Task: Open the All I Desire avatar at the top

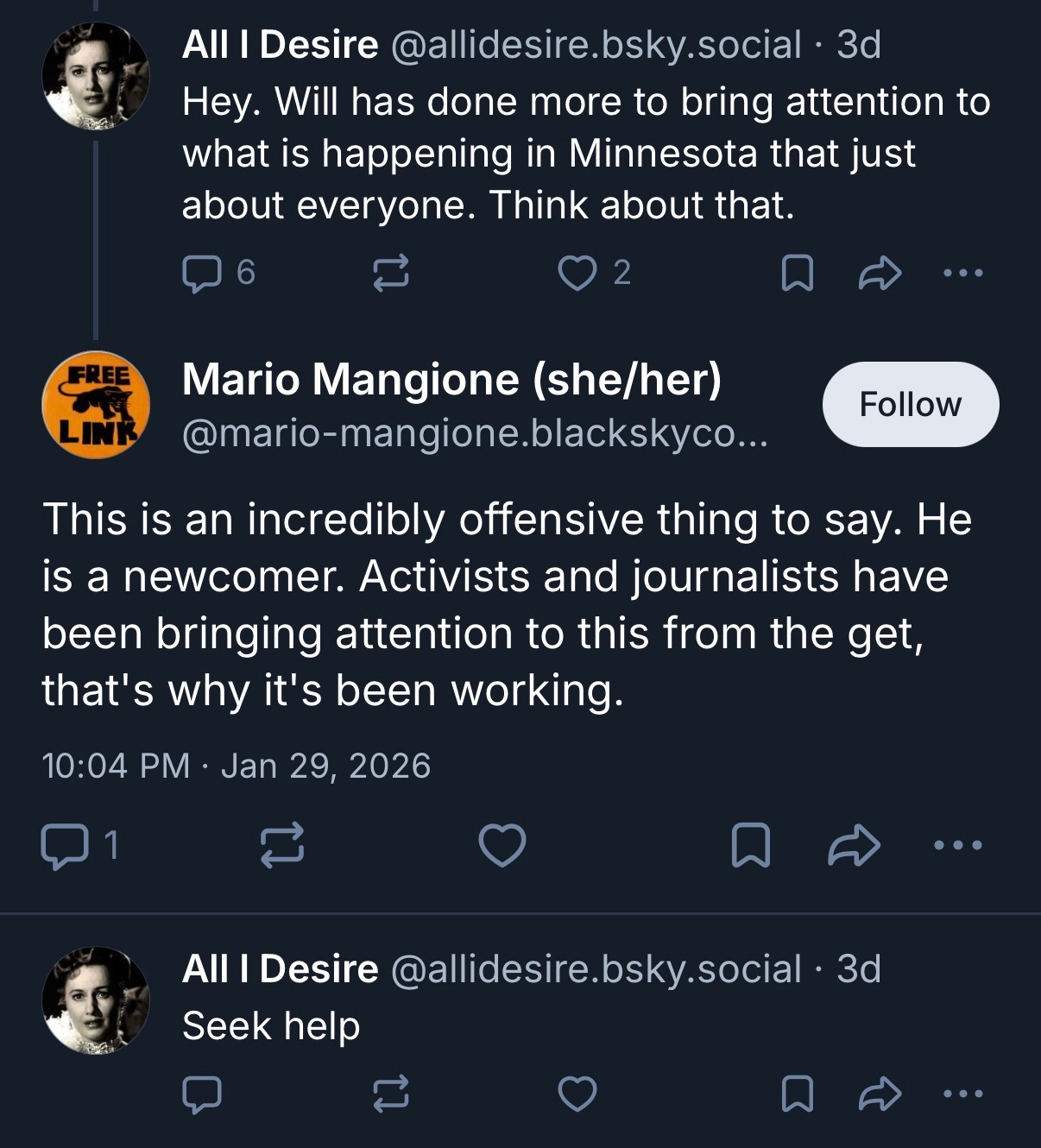Action: coord(96,76)
